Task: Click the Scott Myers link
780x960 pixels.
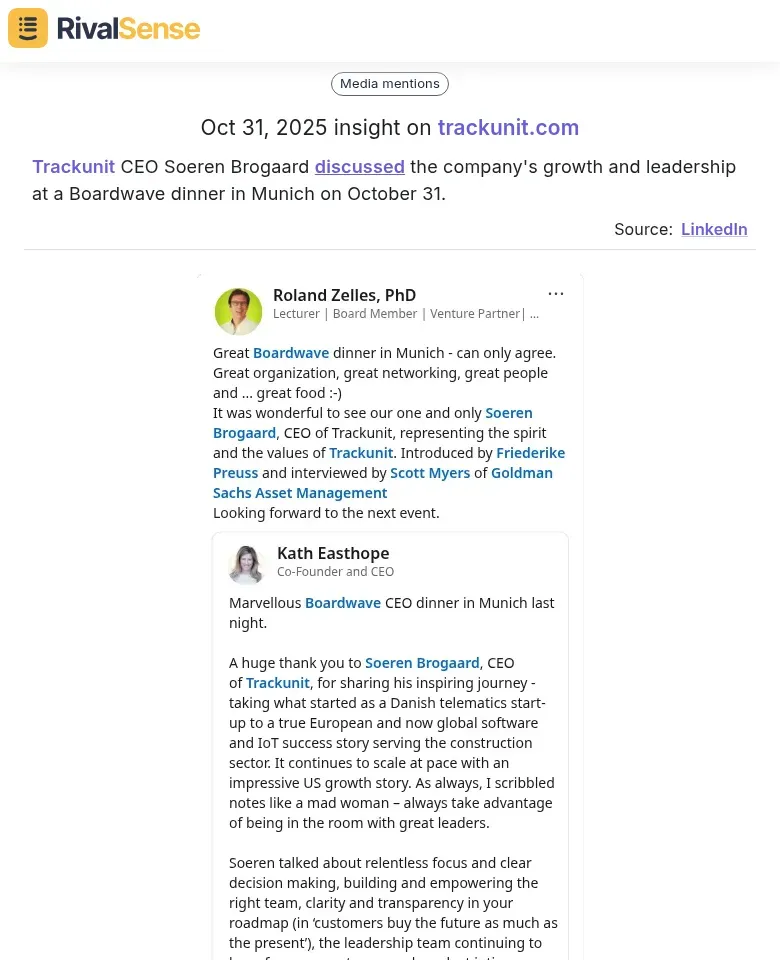Action: pos(430,473)
